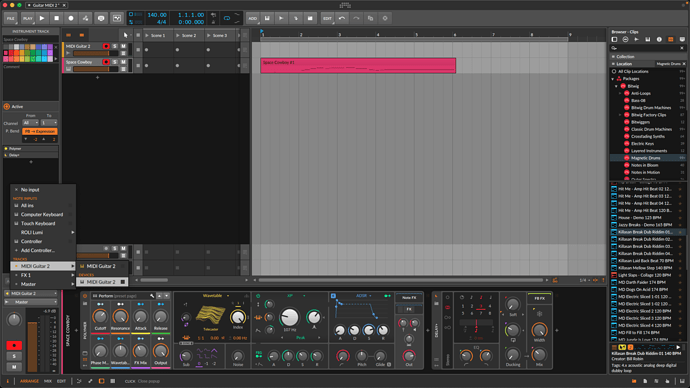Add a new track with plus button

(x=97, y=77)
